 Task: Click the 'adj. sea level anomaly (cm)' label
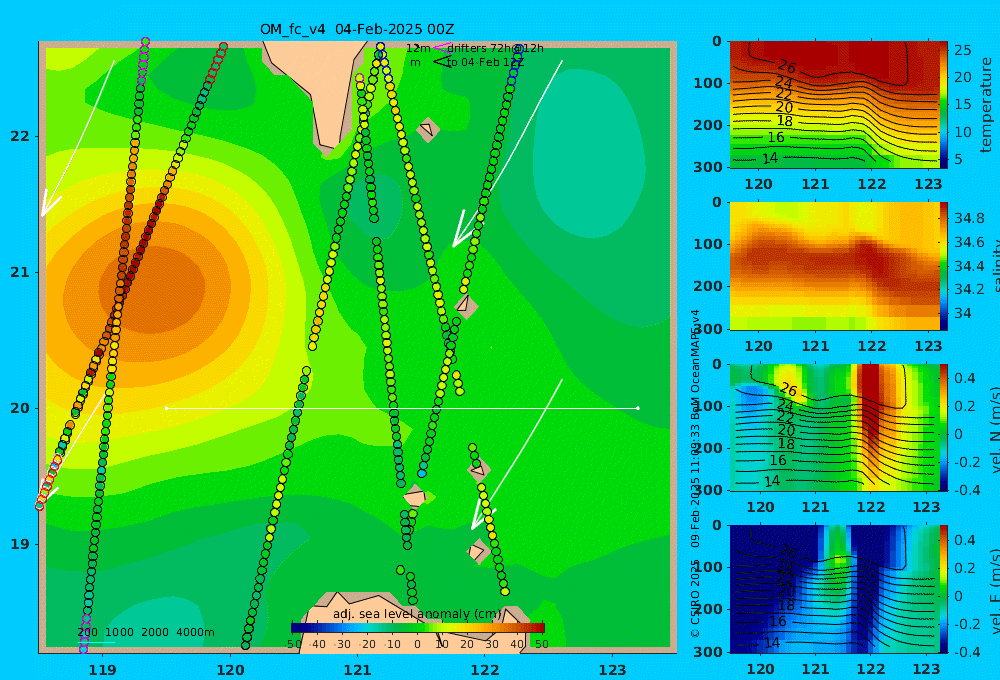click(x=417, y=614)
